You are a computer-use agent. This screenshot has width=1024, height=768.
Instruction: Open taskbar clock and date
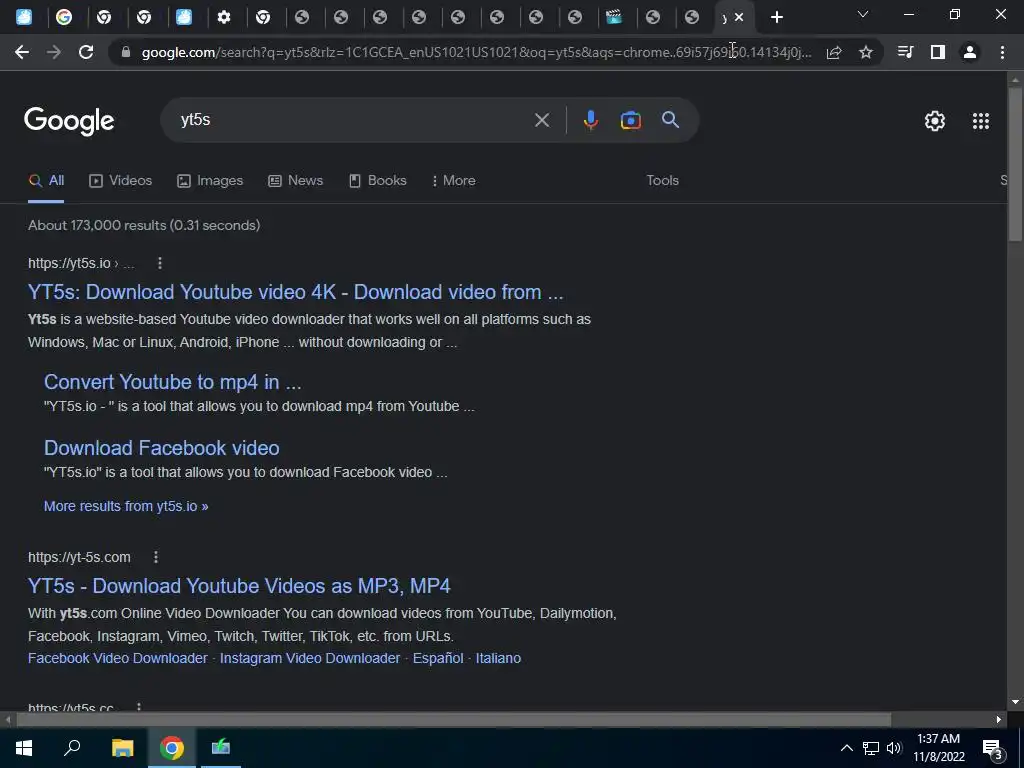pyautogui.click(x=938, y=748)
